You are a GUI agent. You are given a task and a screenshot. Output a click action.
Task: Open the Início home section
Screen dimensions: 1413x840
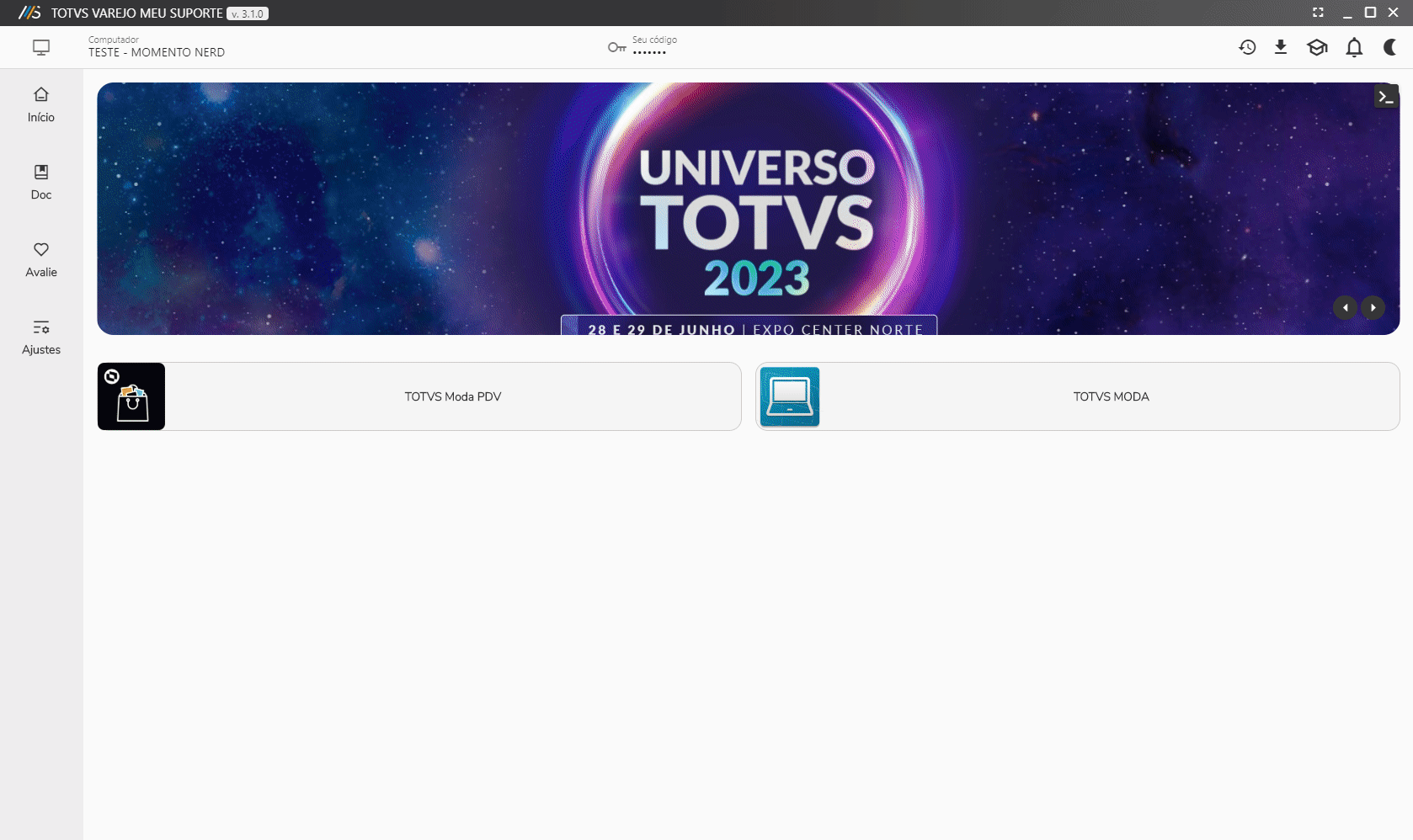[x=41, y=105]
